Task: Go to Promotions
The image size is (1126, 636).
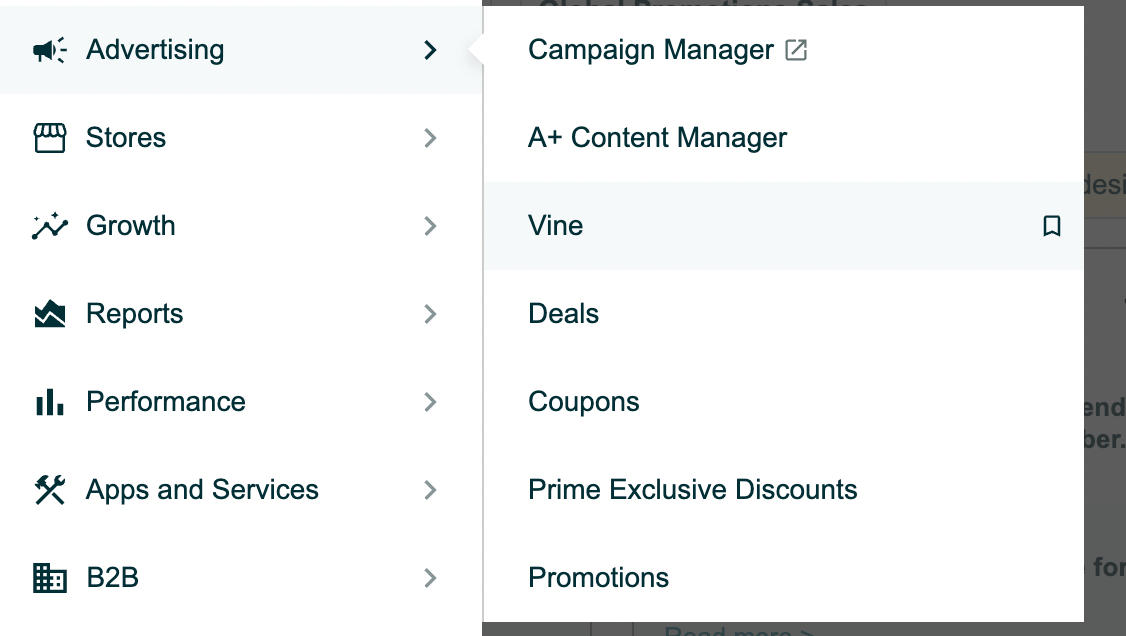Action: click(598, 578)
